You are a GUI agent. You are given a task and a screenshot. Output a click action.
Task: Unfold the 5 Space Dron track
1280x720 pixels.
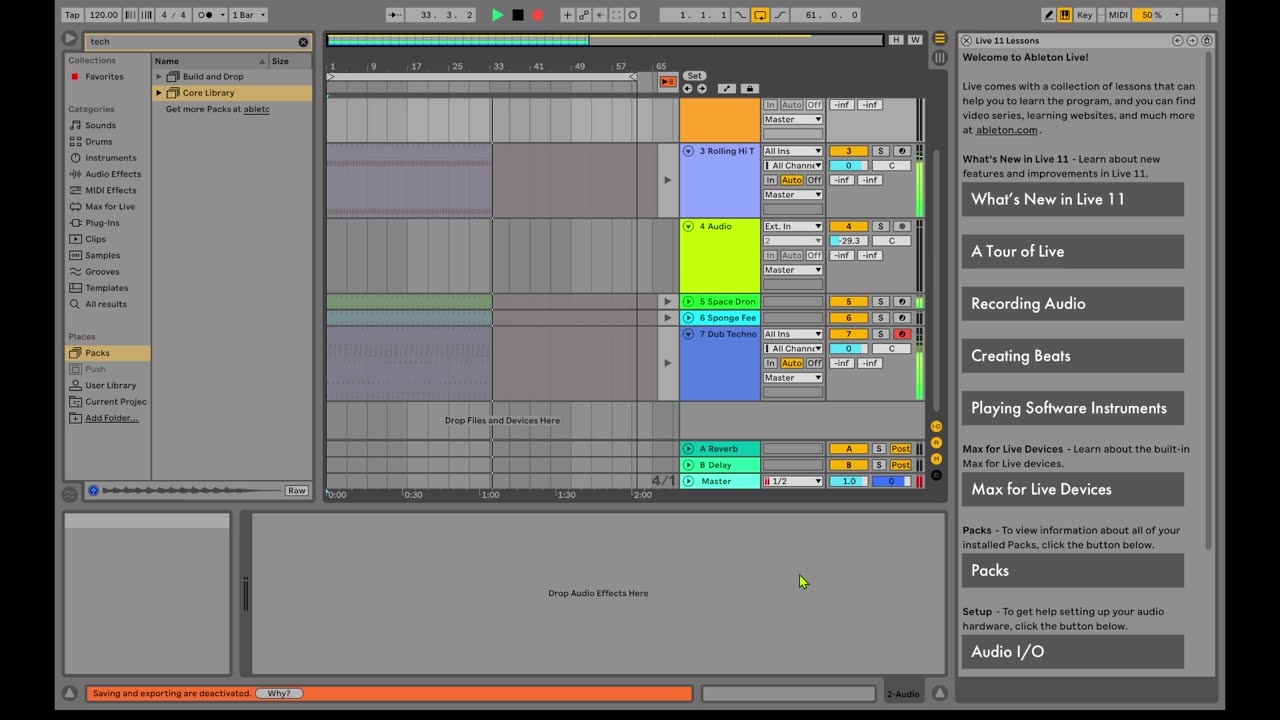(688, 301)
